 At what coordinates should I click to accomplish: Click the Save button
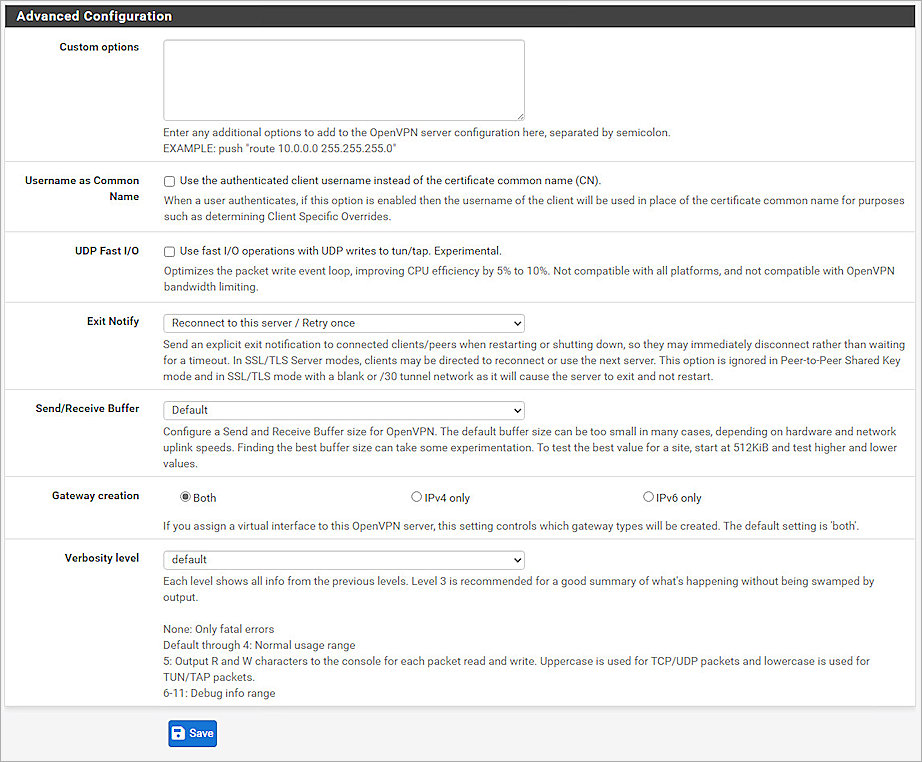(192, 733)
